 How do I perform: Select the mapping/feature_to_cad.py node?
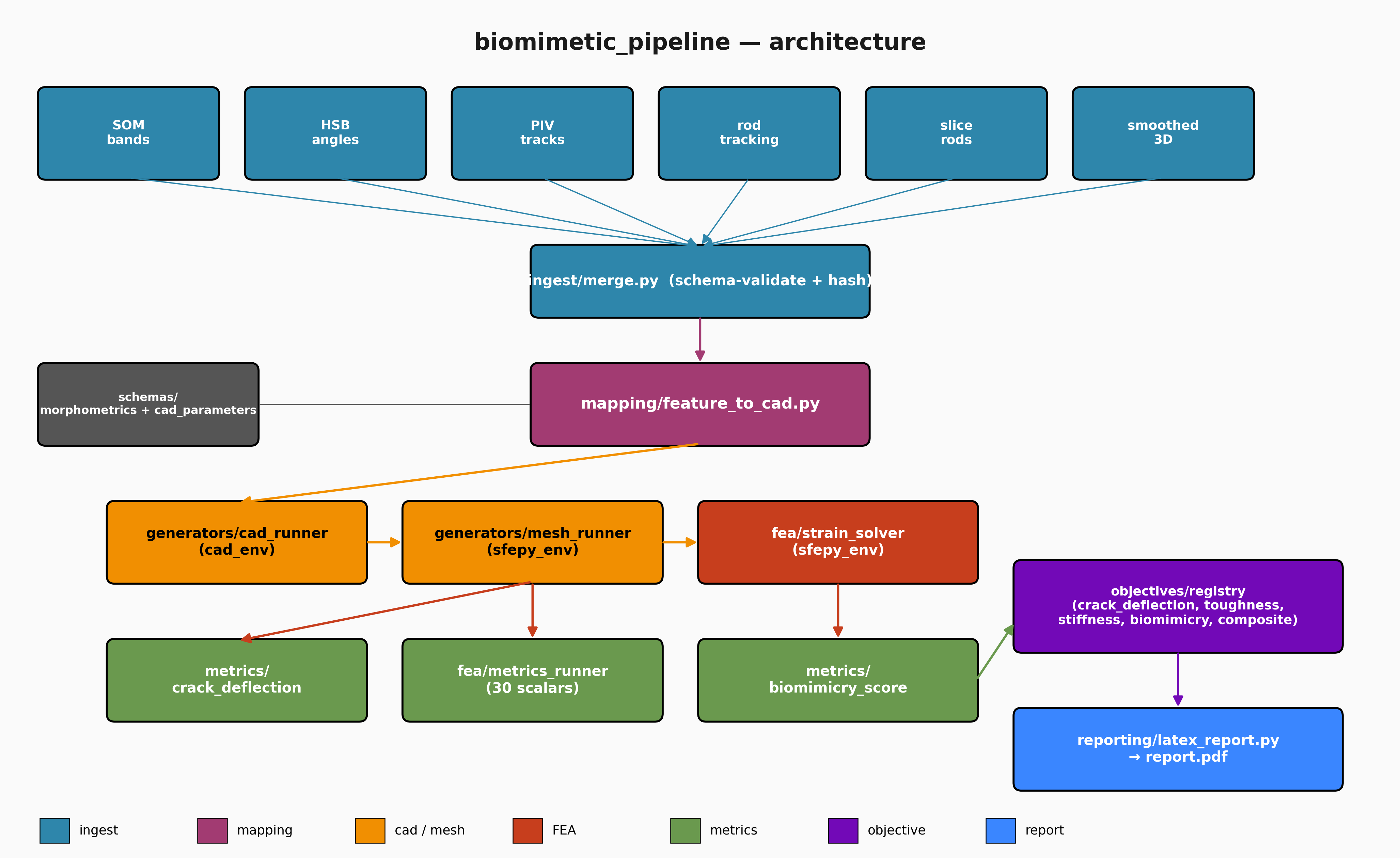pos(700,404)
